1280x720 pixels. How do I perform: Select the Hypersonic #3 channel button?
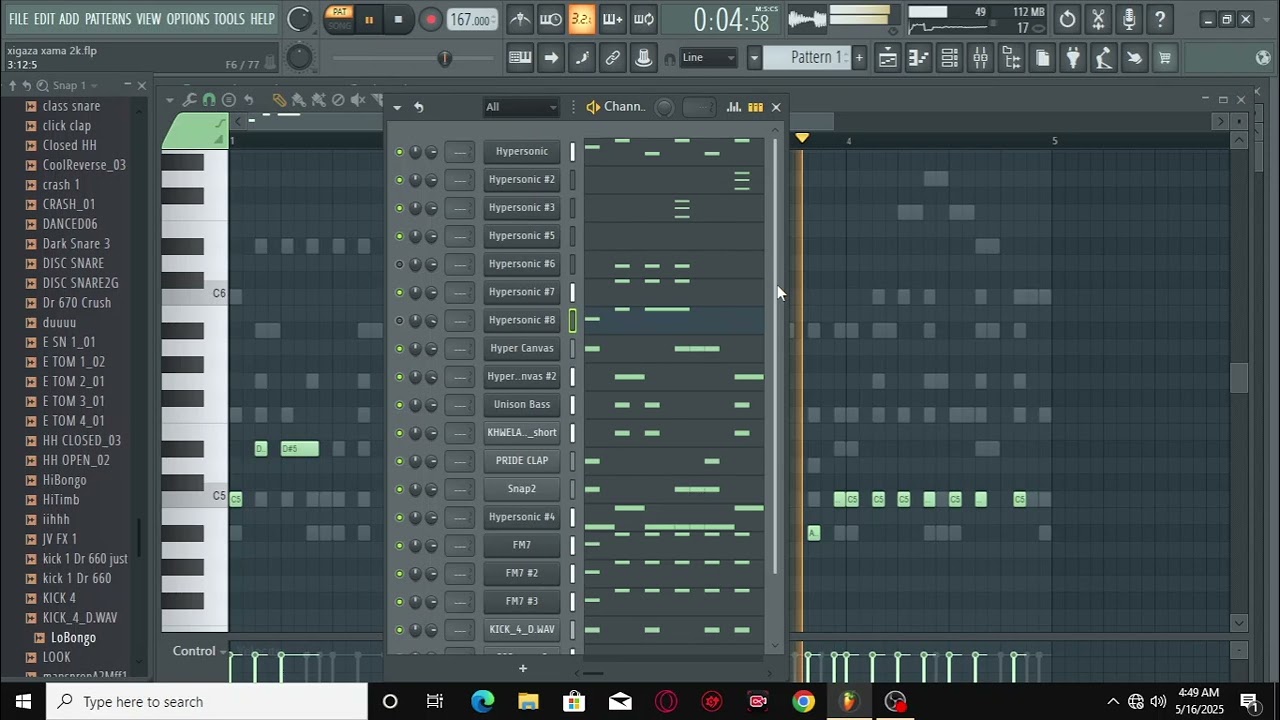522,208
